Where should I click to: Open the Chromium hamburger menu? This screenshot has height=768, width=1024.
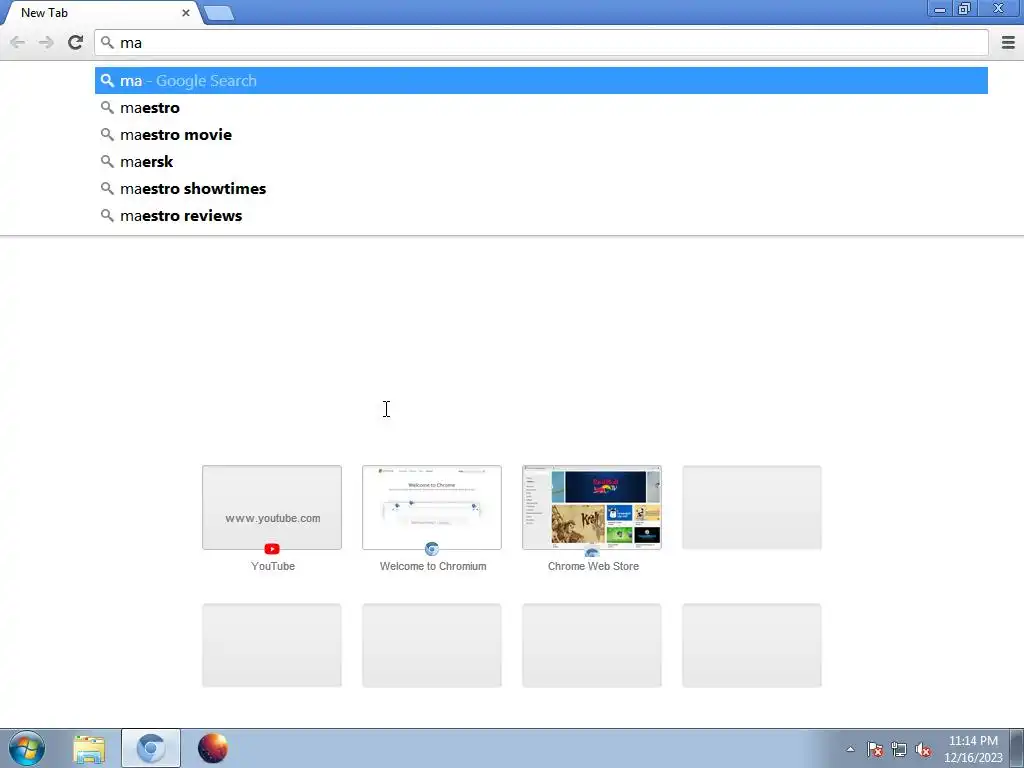[1008, 42]
